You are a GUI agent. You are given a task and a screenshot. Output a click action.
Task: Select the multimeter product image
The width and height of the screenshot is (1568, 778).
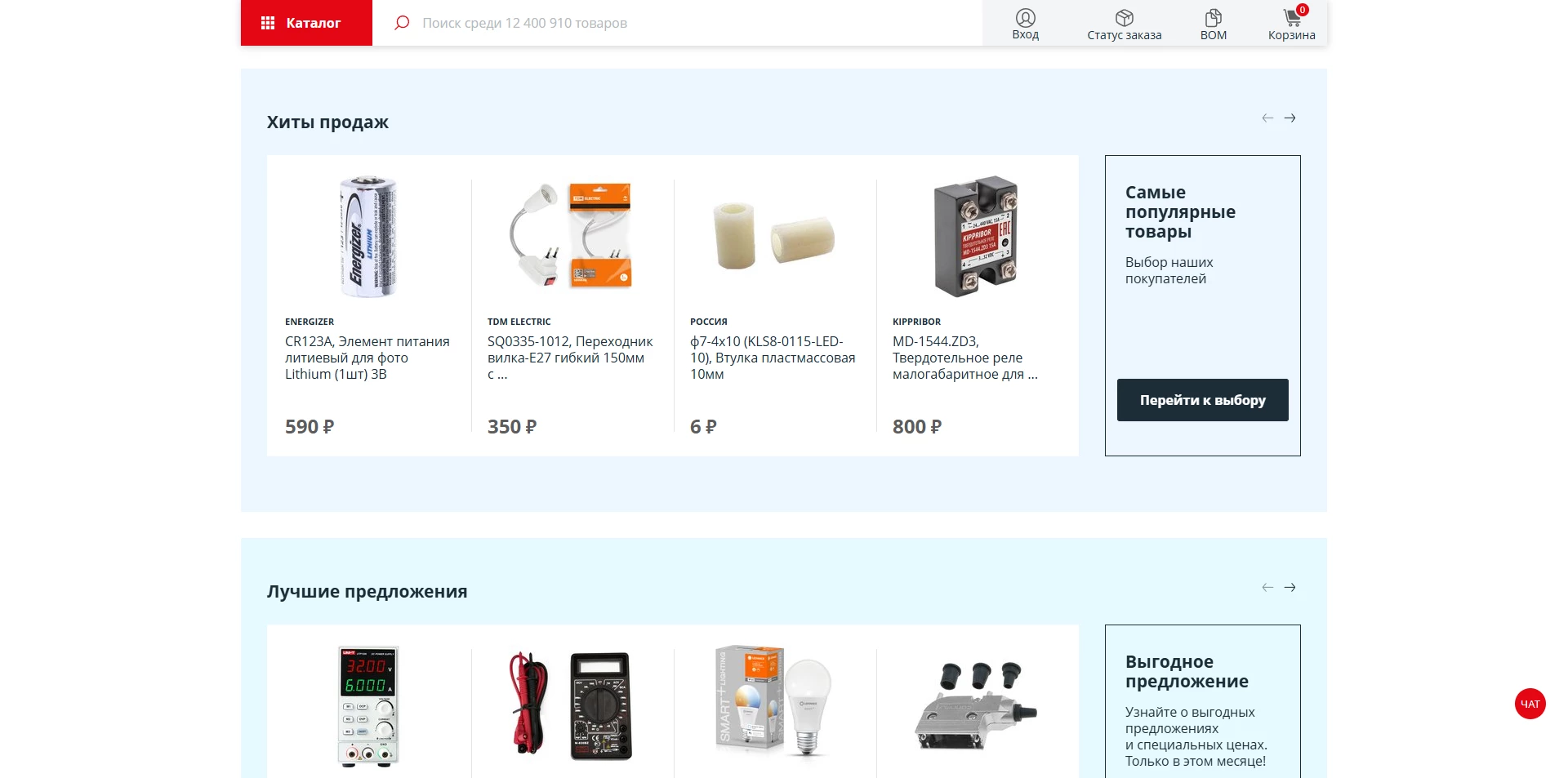click(571, 706)
